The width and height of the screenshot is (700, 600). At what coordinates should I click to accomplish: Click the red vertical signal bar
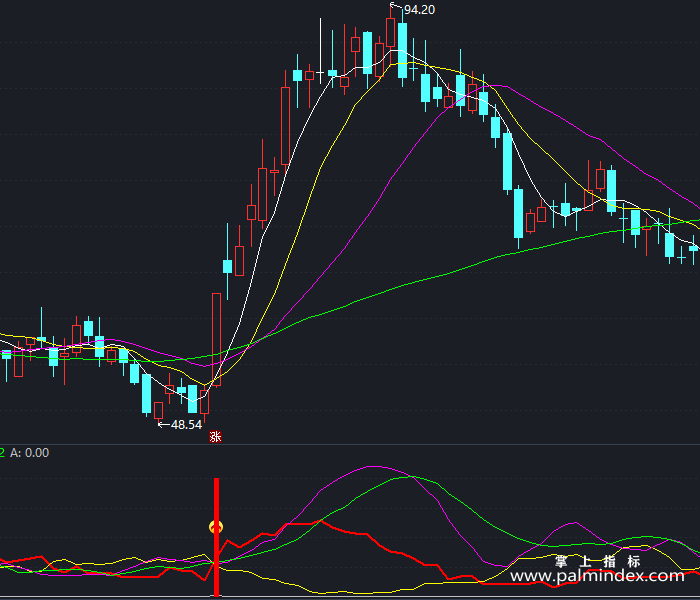(217, 537)
